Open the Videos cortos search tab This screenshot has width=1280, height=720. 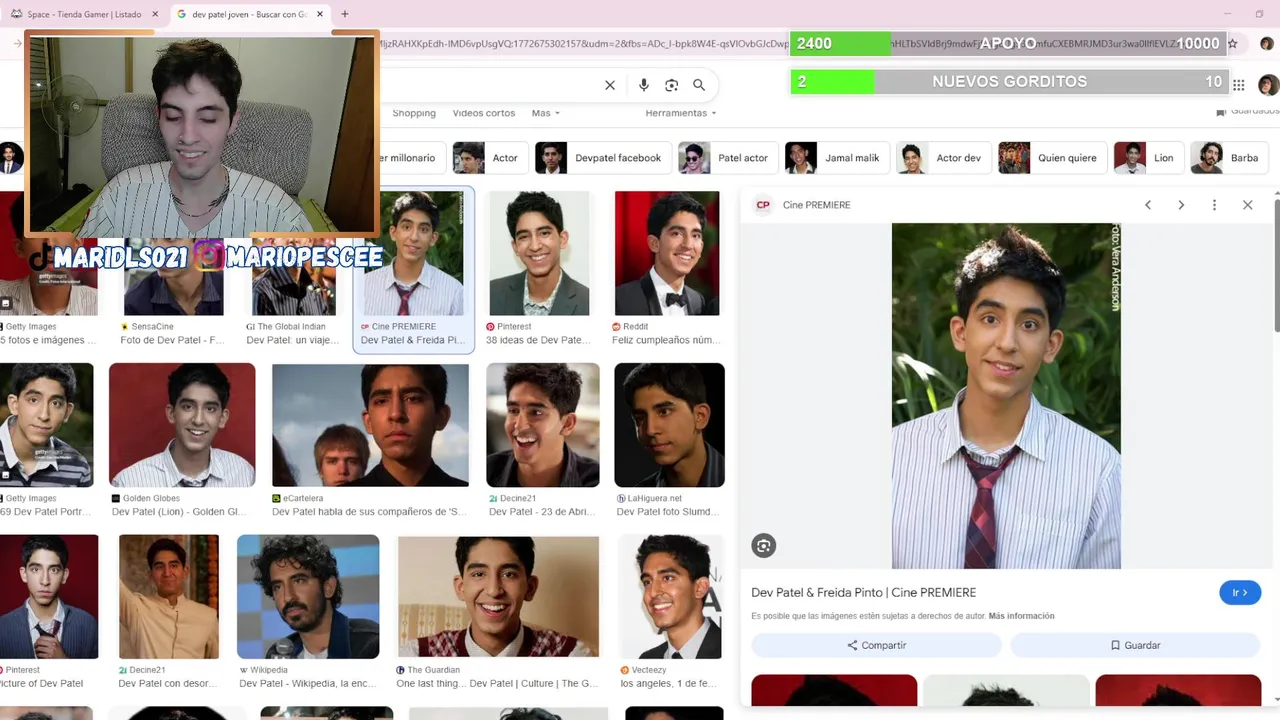(x=484, y=113)
